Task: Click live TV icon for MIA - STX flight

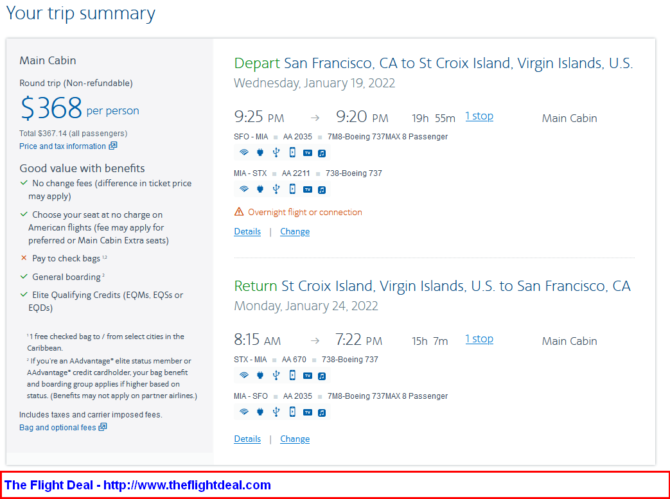Action: pos(308,189)
